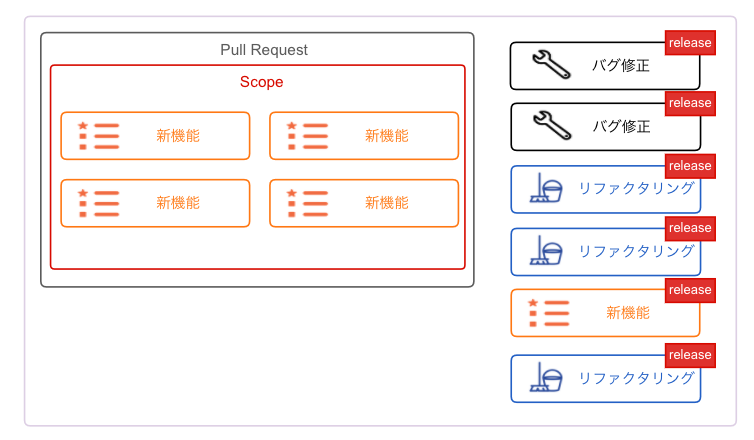The height and width of the screenshot is (440, 754).
Task: Click the star list icon in the upper-right Scope 新機能 card
Action: point(307,136)
